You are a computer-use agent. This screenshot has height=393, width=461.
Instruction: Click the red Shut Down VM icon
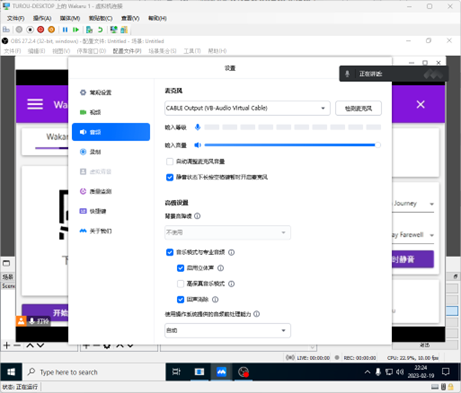click(41, 30)
